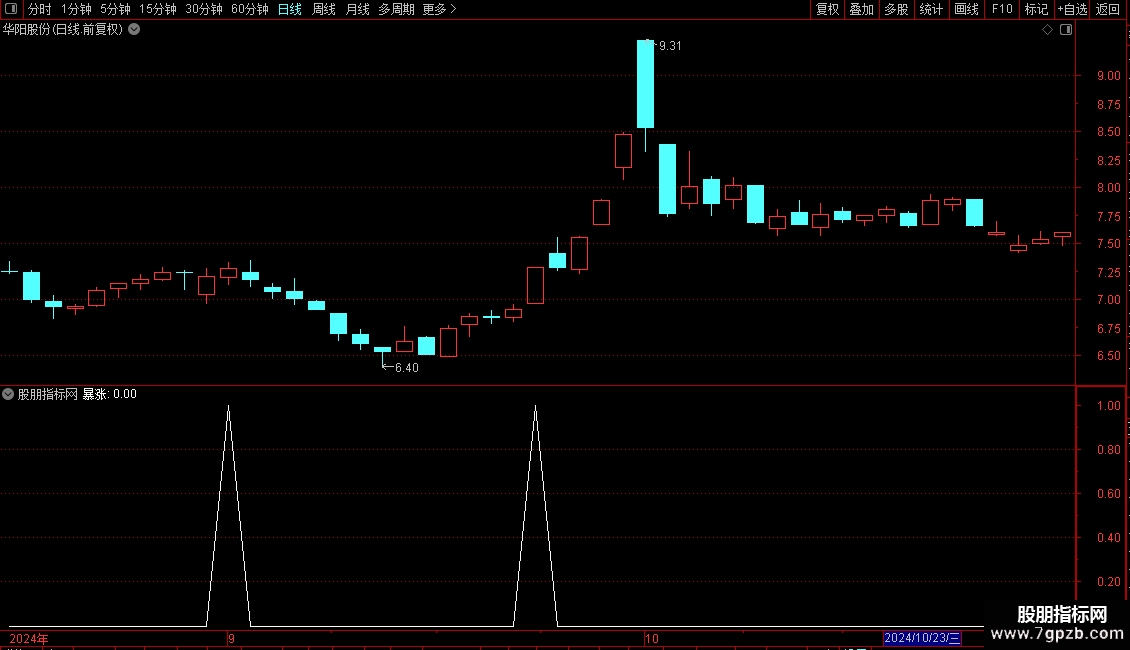Click the month 10 marker on time axis

[651, 638]
